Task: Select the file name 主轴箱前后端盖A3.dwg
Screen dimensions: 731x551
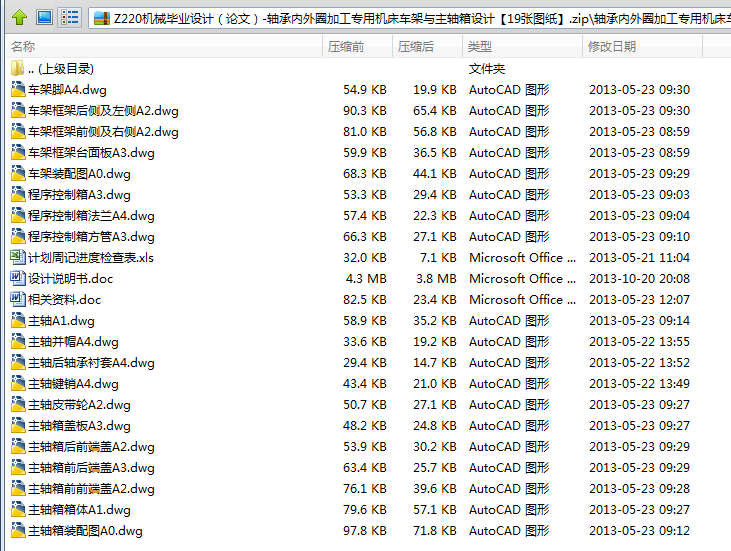Action: point(91,468)
